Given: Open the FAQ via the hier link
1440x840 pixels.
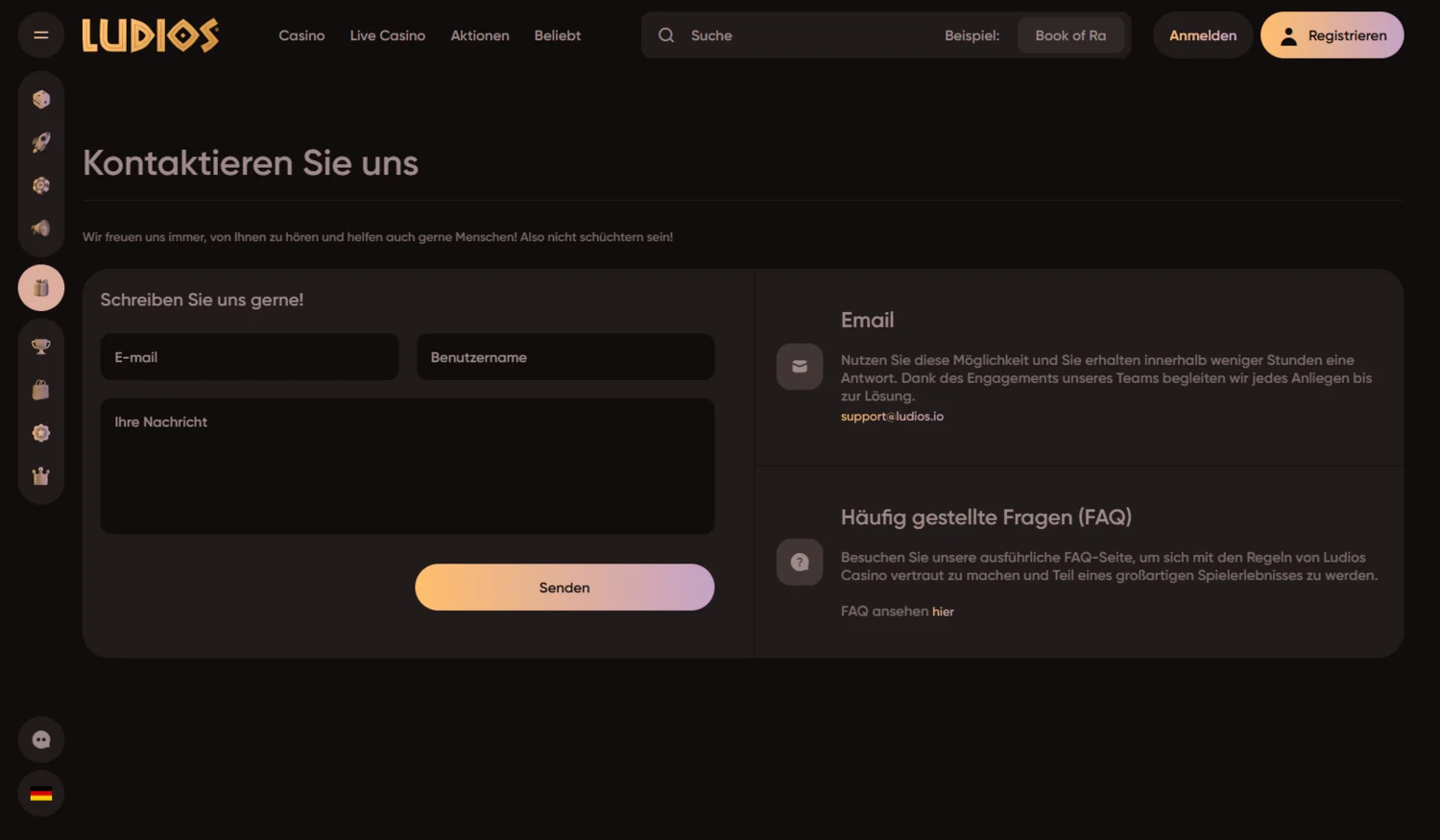Looking at the screenshot, I should pyautogui.click(x=943, y=612).
